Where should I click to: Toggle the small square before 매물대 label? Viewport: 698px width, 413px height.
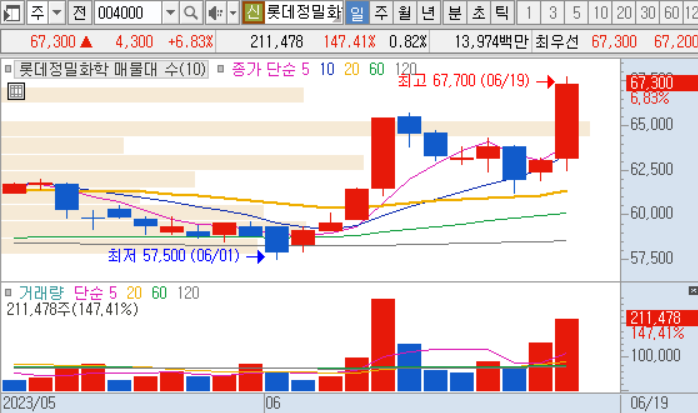(x=8, y=69)
